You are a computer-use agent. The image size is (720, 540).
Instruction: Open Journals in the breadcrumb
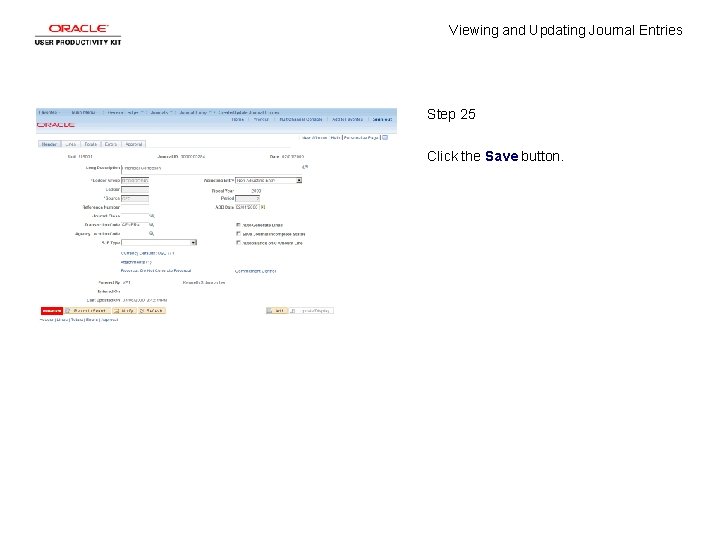(161, 112)
